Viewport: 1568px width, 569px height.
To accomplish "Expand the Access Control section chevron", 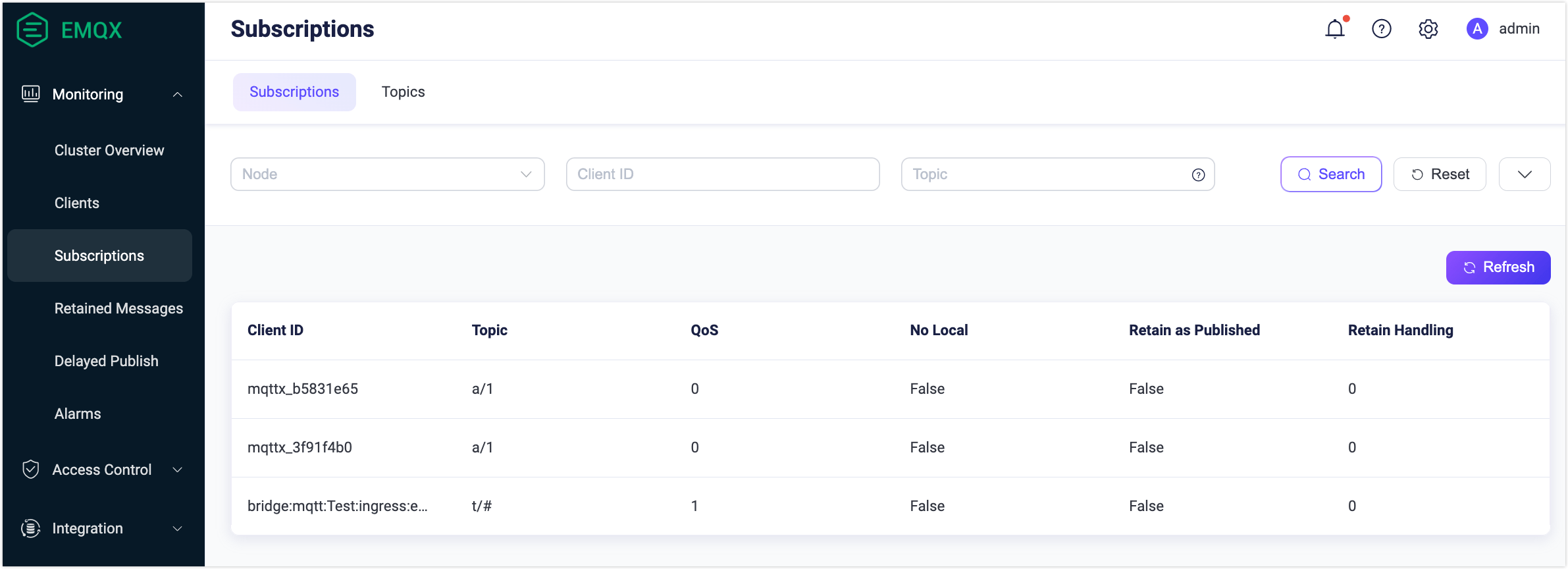I will [x=177, y=470].
